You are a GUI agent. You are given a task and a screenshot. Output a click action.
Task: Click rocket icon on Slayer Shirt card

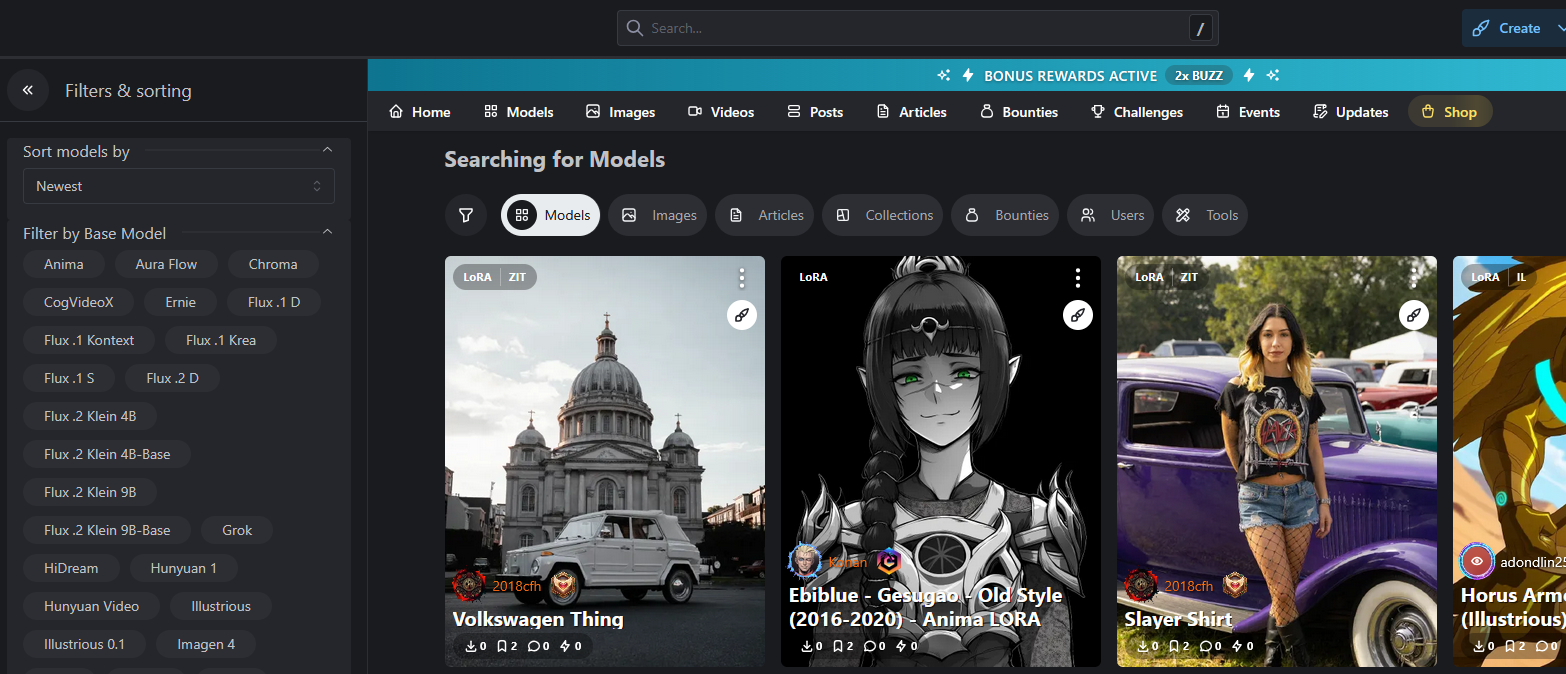[x=1413, y=315]
